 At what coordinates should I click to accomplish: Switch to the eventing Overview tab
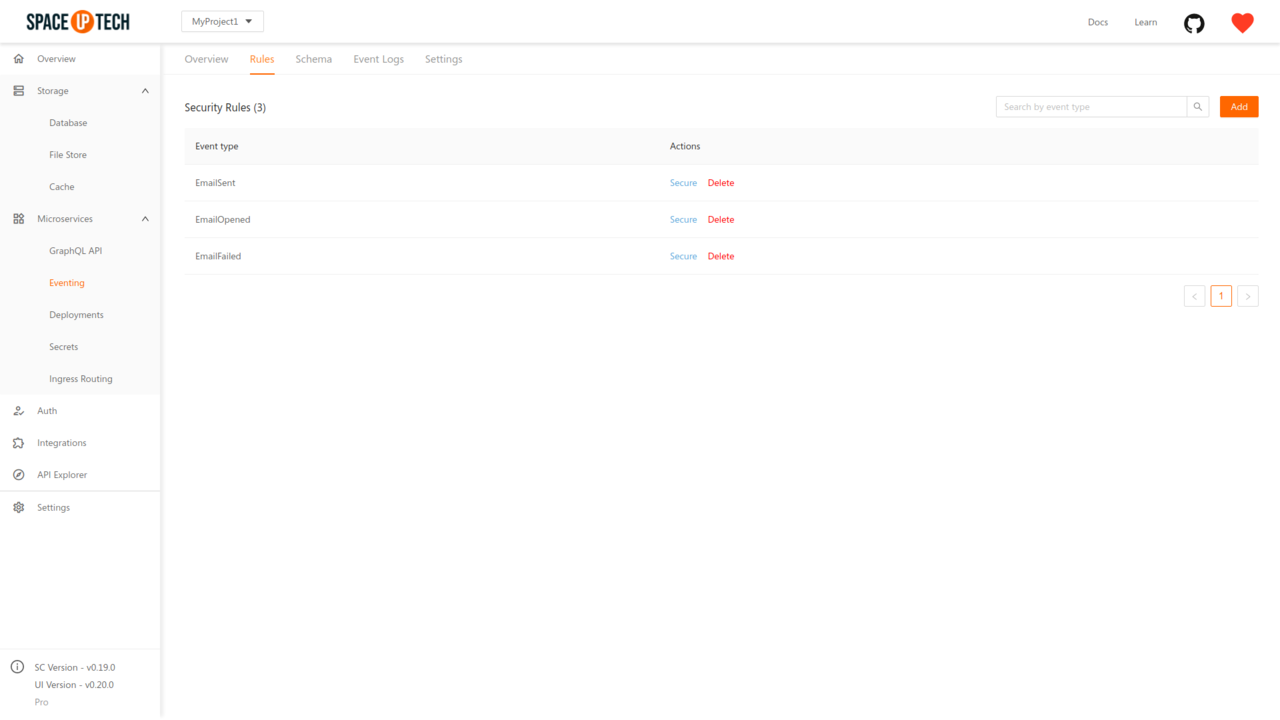[x=206, y=59]
